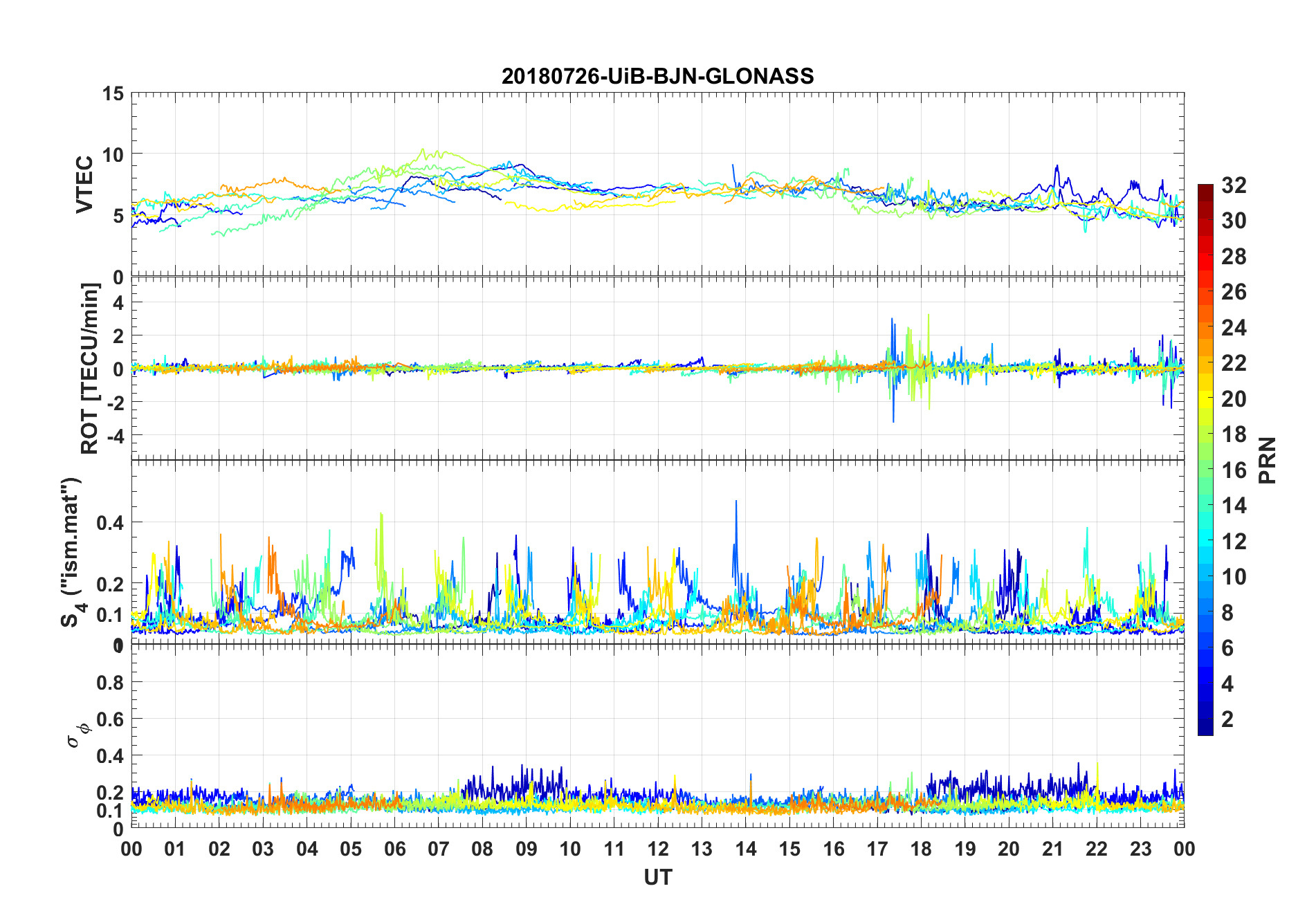Click the S4 ("ism.mat") axis label

pyautogui.click(x=71, y=553)
